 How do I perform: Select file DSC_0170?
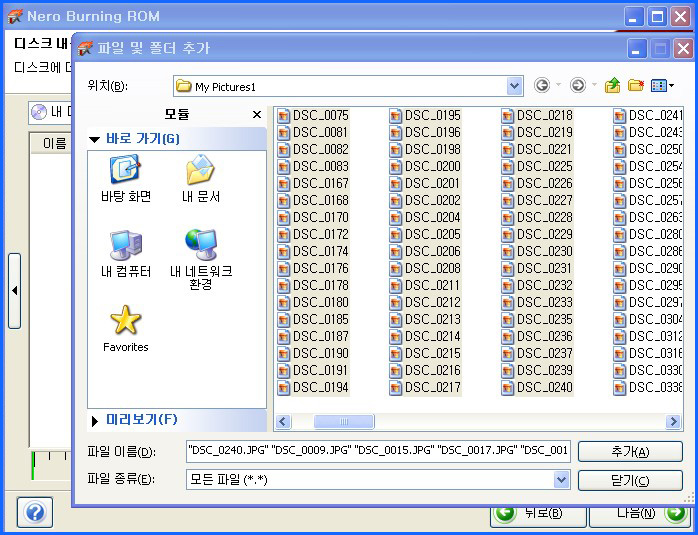[312, 218]
